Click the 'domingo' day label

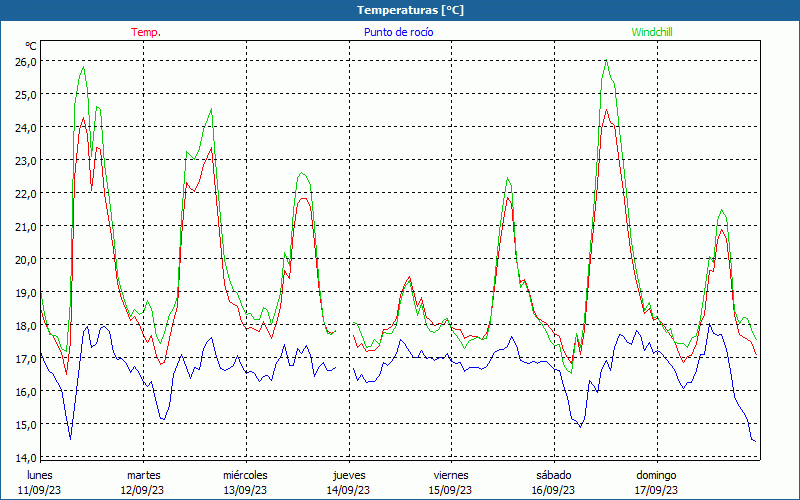tap(656, 475)
